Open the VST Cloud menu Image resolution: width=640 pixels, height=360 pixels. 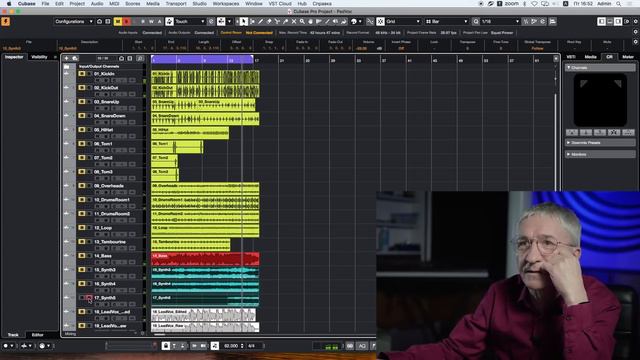(280, 4)
